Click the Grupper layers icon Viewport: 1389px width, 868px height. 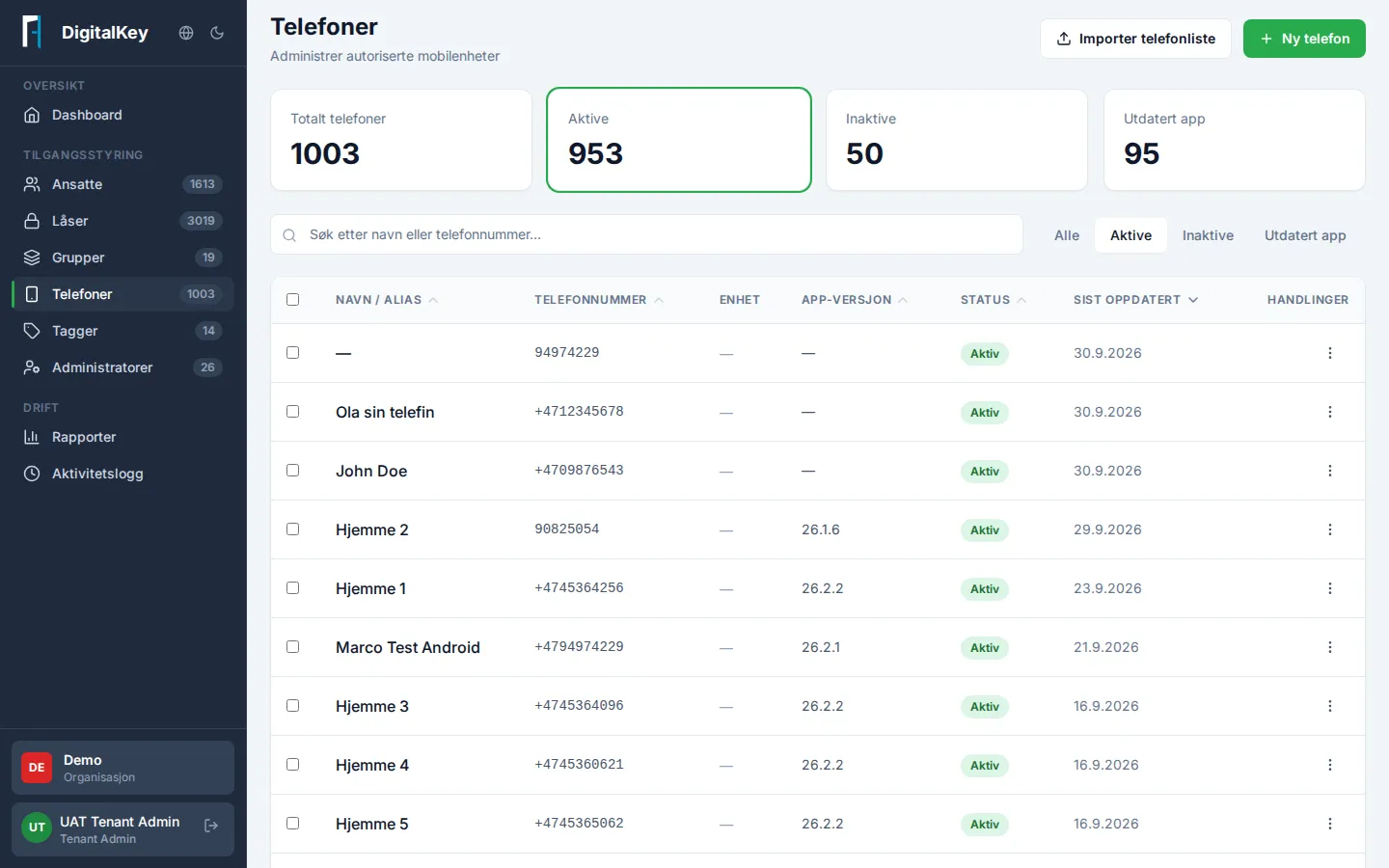32,258
